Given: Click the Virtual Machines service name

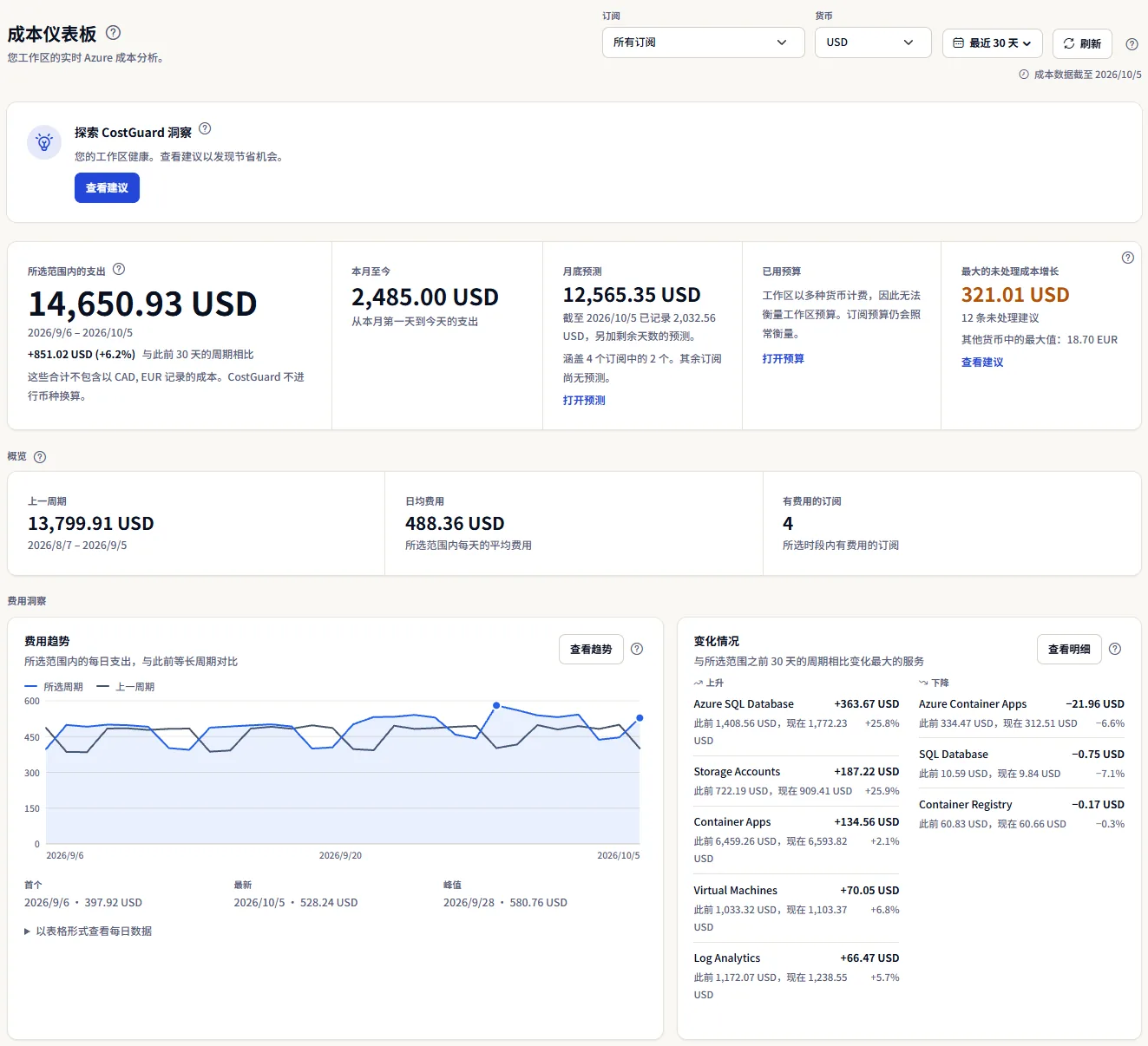Looking at the screenshot, I should point(736,891).
